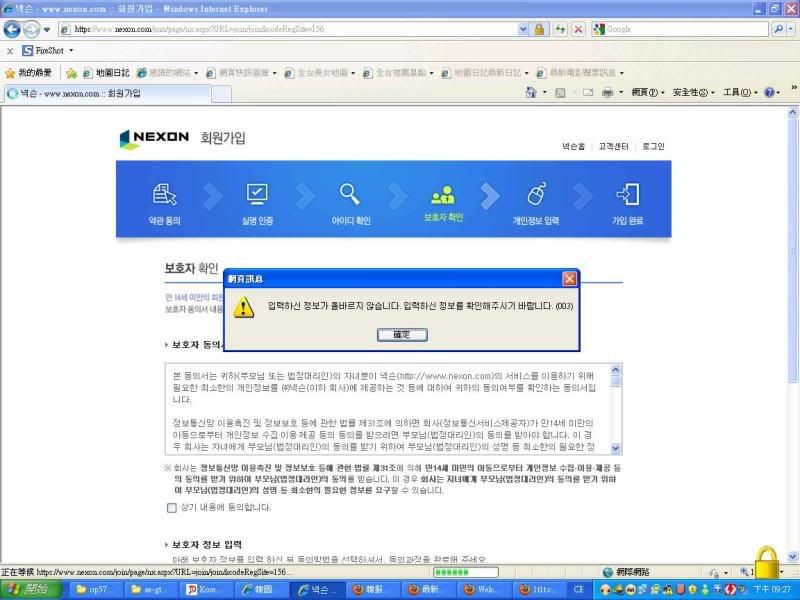Open the recent pages dropdown arrow
Image resolution: width=800 pixels, height=600 pixels.
[47, 30]
